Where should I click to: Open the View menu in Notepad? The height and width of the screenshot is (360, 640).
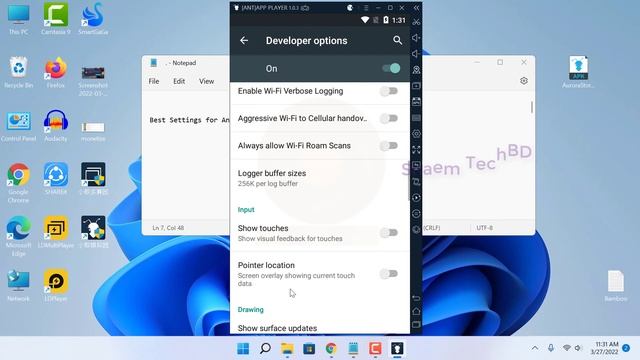tap(207, 81)
